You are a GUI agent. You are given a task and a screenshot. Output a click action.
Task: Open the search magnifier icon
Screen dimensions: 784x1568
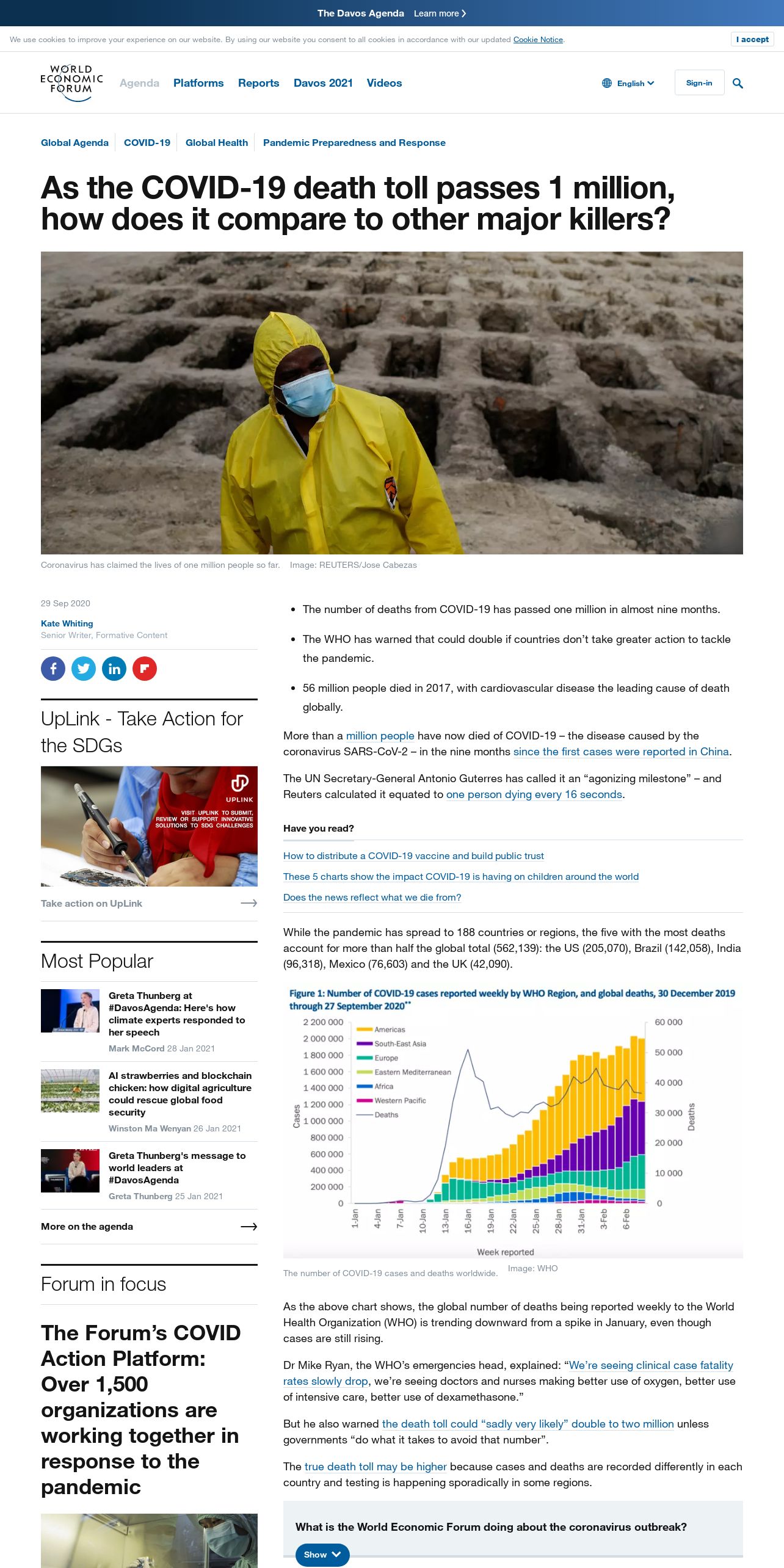point(738,83)
